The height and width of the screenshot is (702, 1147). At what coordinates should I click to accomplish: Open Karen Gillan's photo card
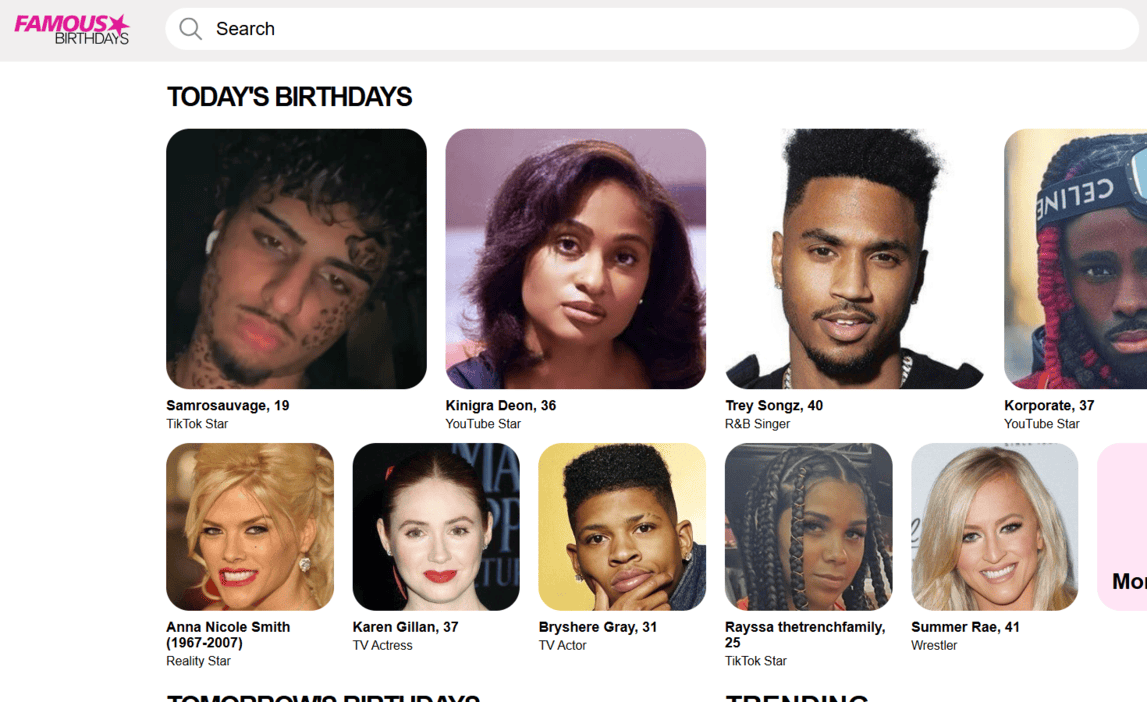[436, 527]
